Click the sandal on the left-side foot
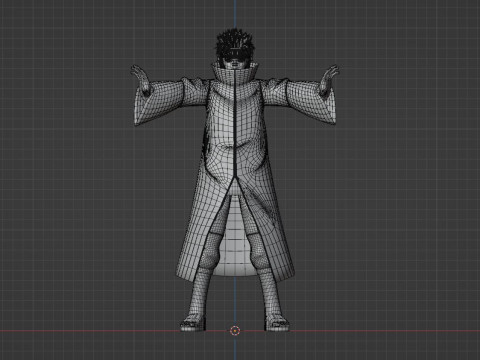 tap(193, 324)
